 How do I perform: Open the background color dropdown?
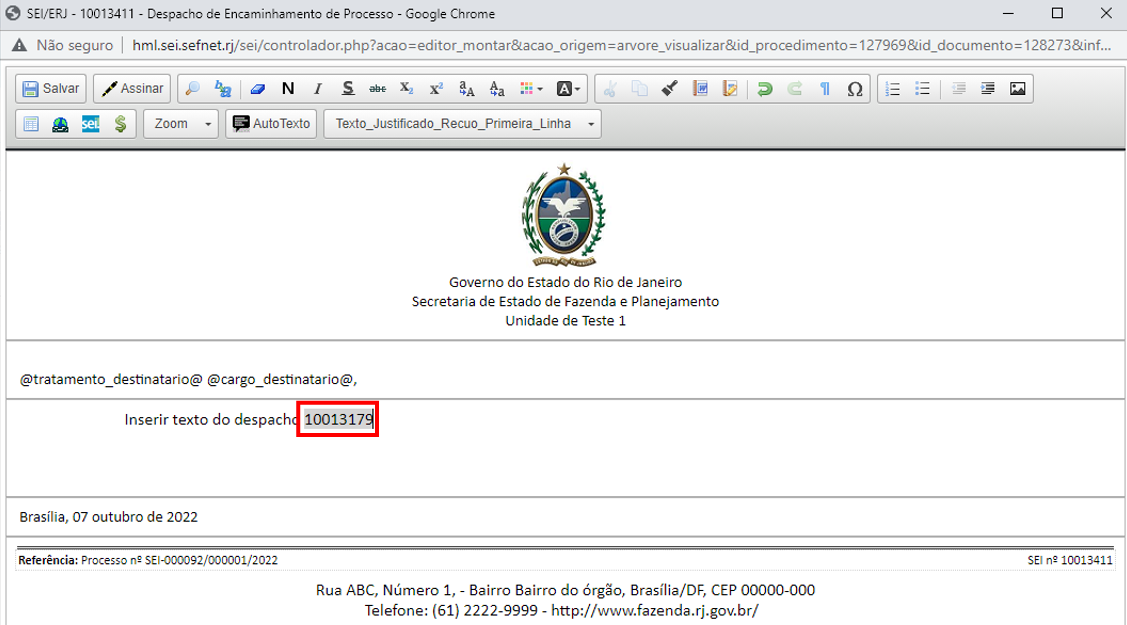click(x=569, y=89)
